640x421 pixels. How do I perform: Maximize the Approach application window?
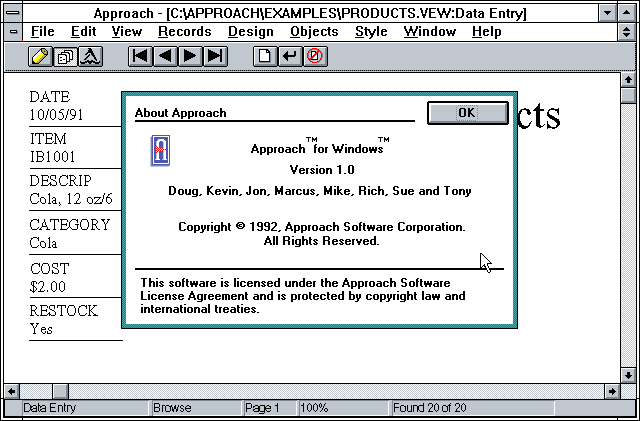pos(627,13)
